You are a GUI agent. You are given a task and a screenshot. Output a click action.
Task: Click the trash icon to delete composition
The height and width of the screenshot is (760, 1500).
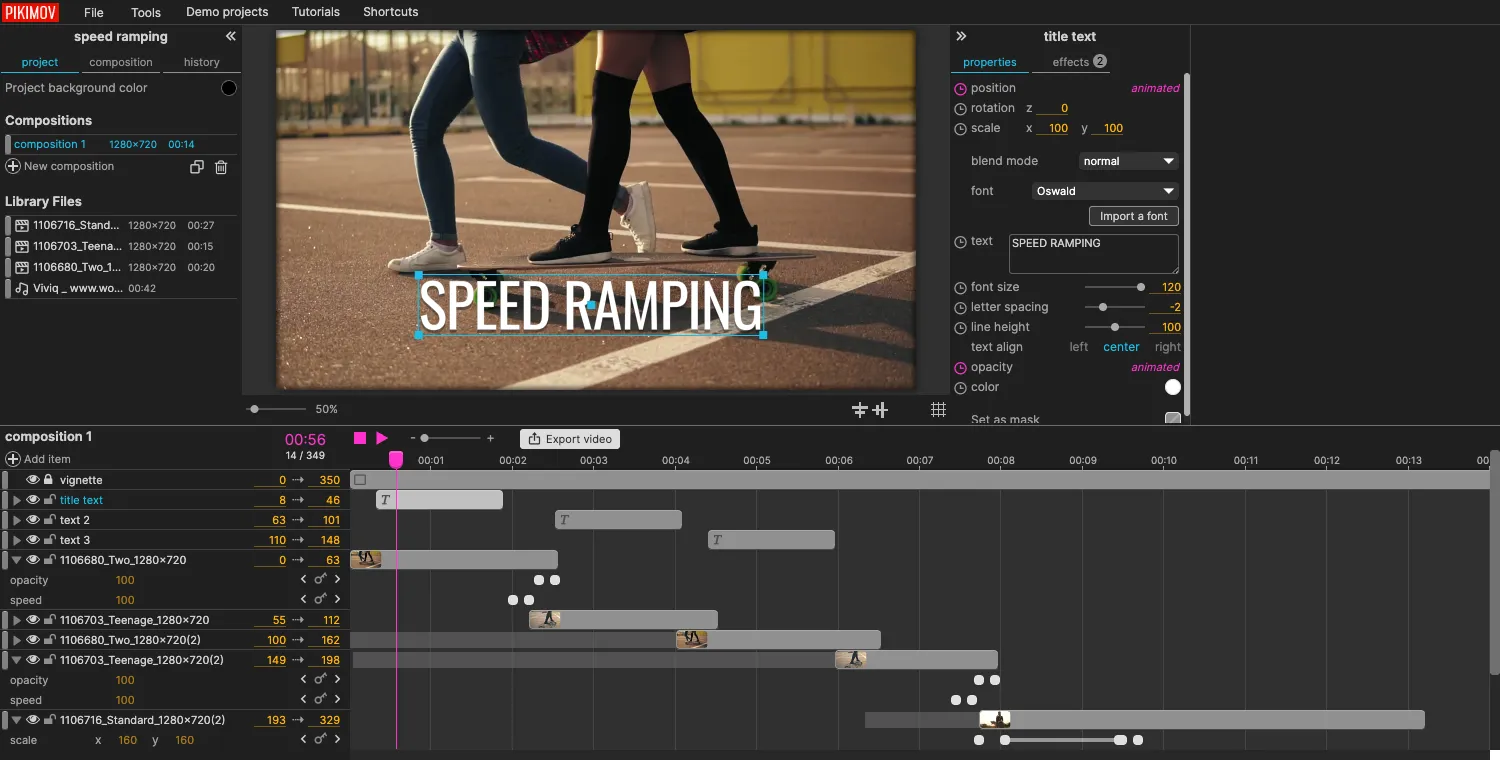coord(221,167)
